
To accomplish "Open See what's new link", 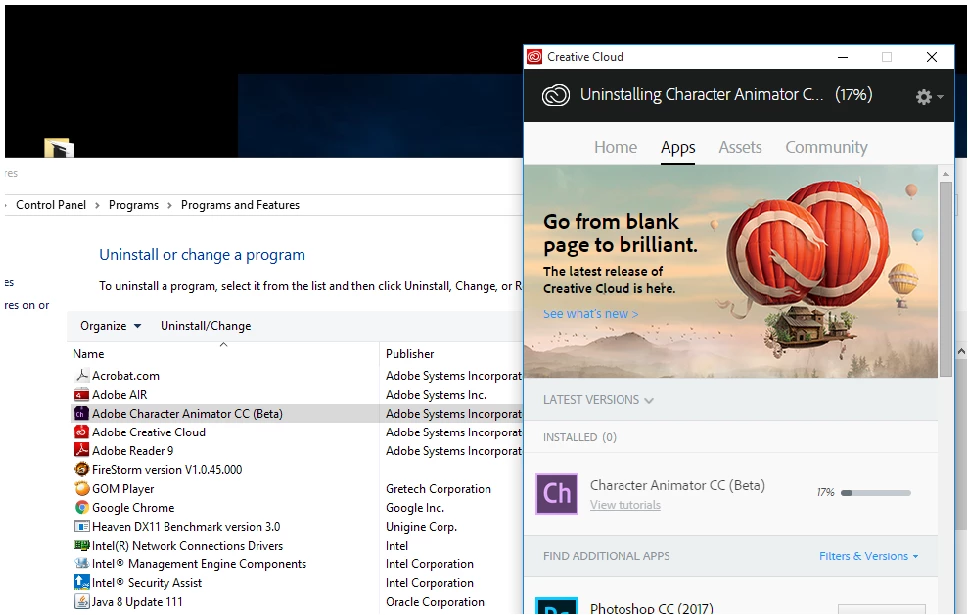I will tap(591, 314).
